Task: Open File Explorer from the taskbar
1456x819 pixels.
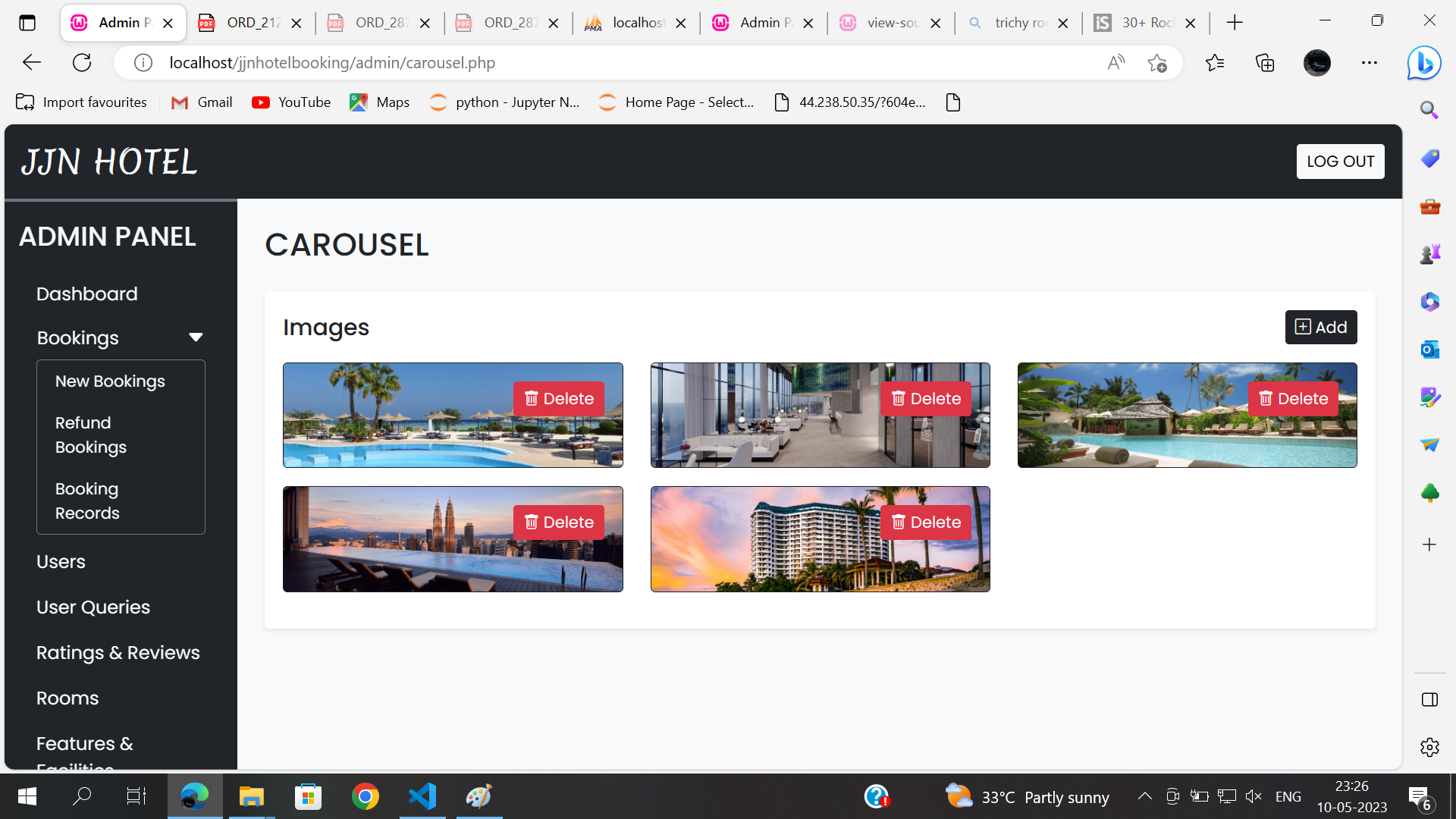Action: tap(251, 796)
